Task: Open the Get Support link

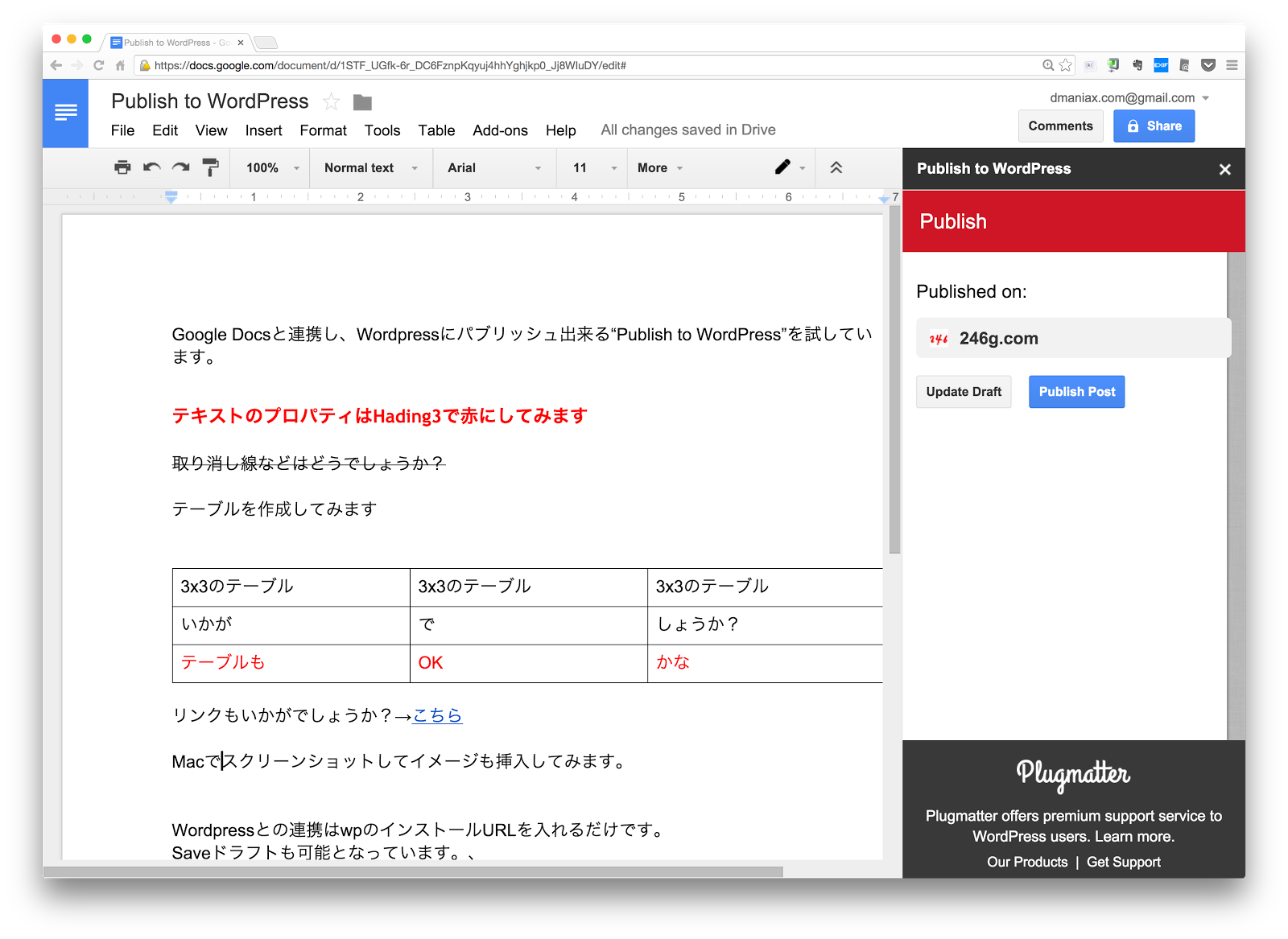Action: 1124,862
